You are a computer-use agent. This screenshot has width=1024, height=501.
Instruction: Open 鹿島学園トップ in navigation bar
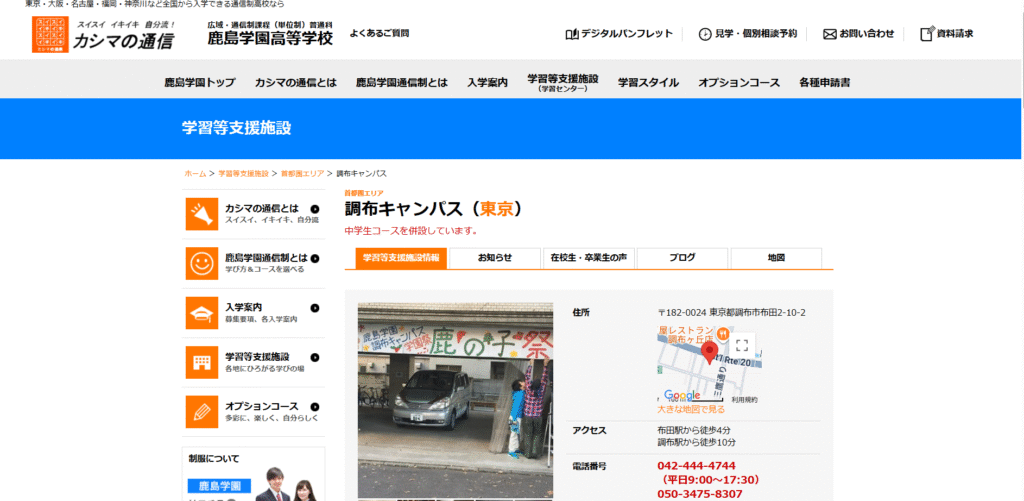click(200, 83)
